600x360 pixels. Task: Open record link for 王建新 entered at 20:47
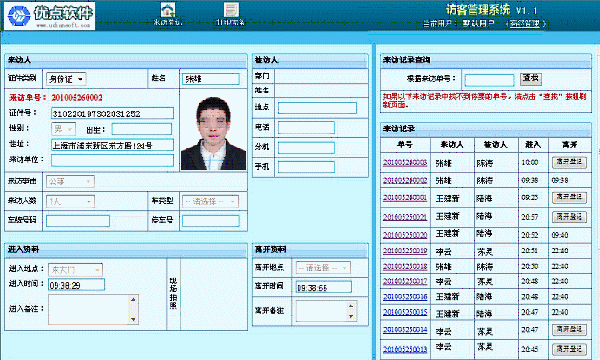point(405,312)
